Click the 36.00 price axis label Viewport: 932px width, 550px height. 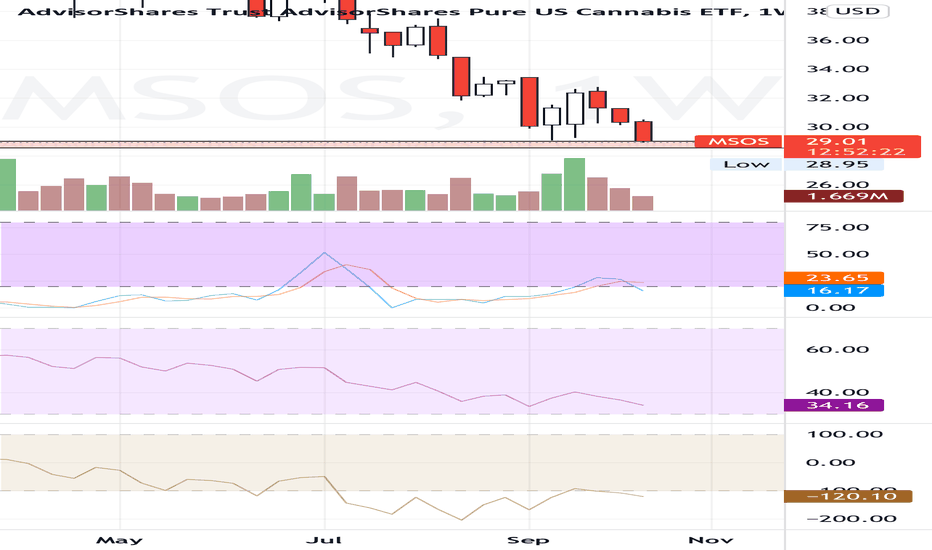tap(837, 40)
